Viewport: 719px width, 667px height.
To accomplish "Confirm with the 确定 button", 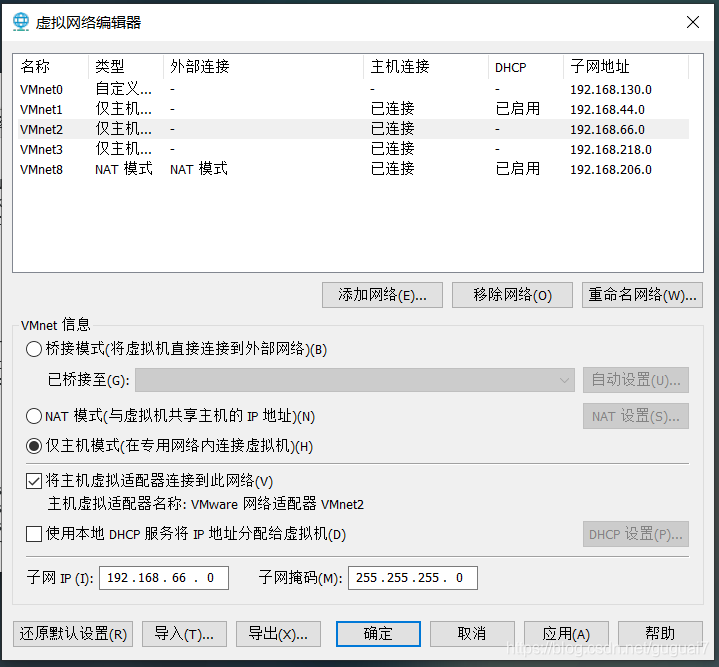I will [x=378, y=634].
